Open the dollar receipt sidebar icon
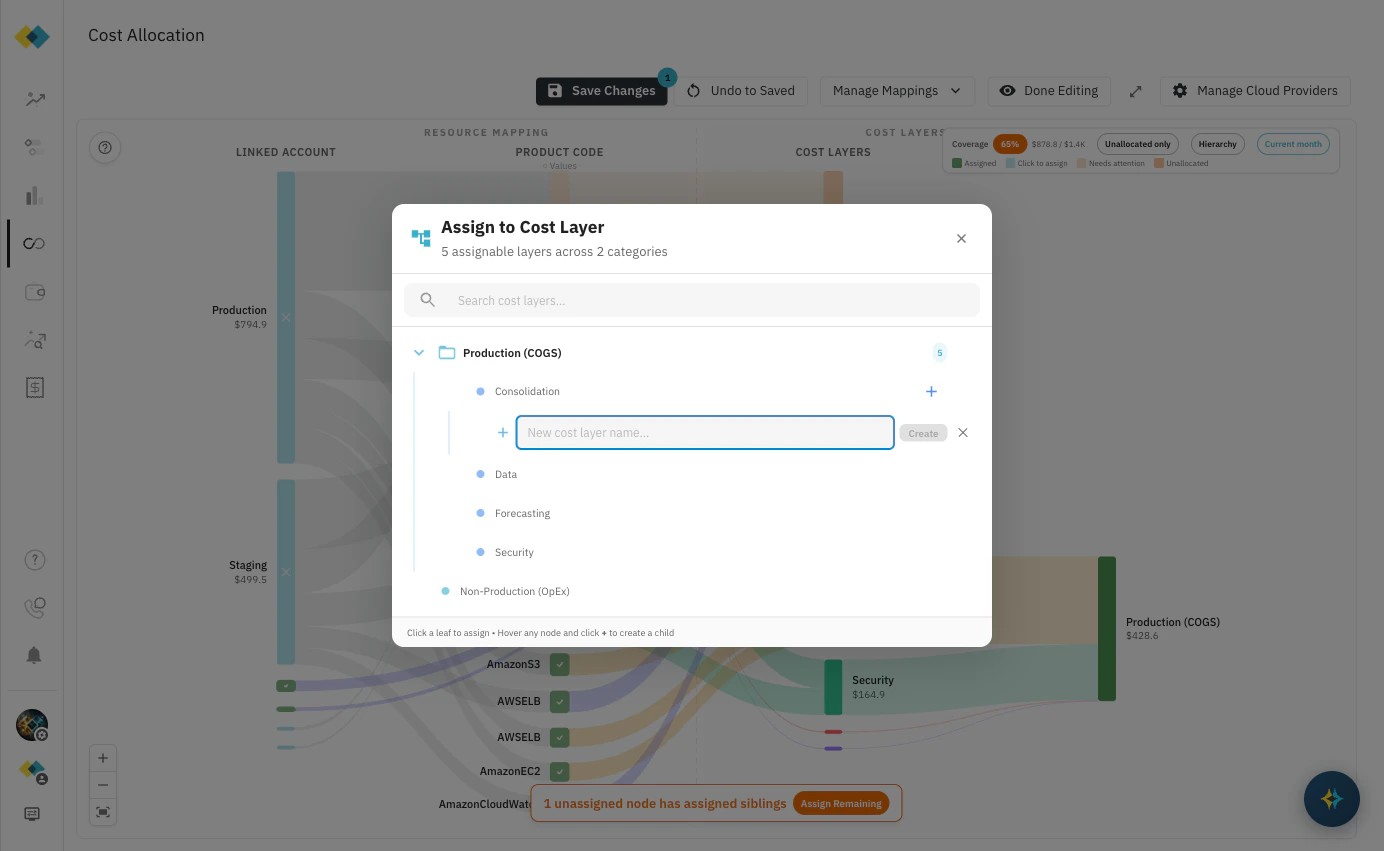 [35, 388]
